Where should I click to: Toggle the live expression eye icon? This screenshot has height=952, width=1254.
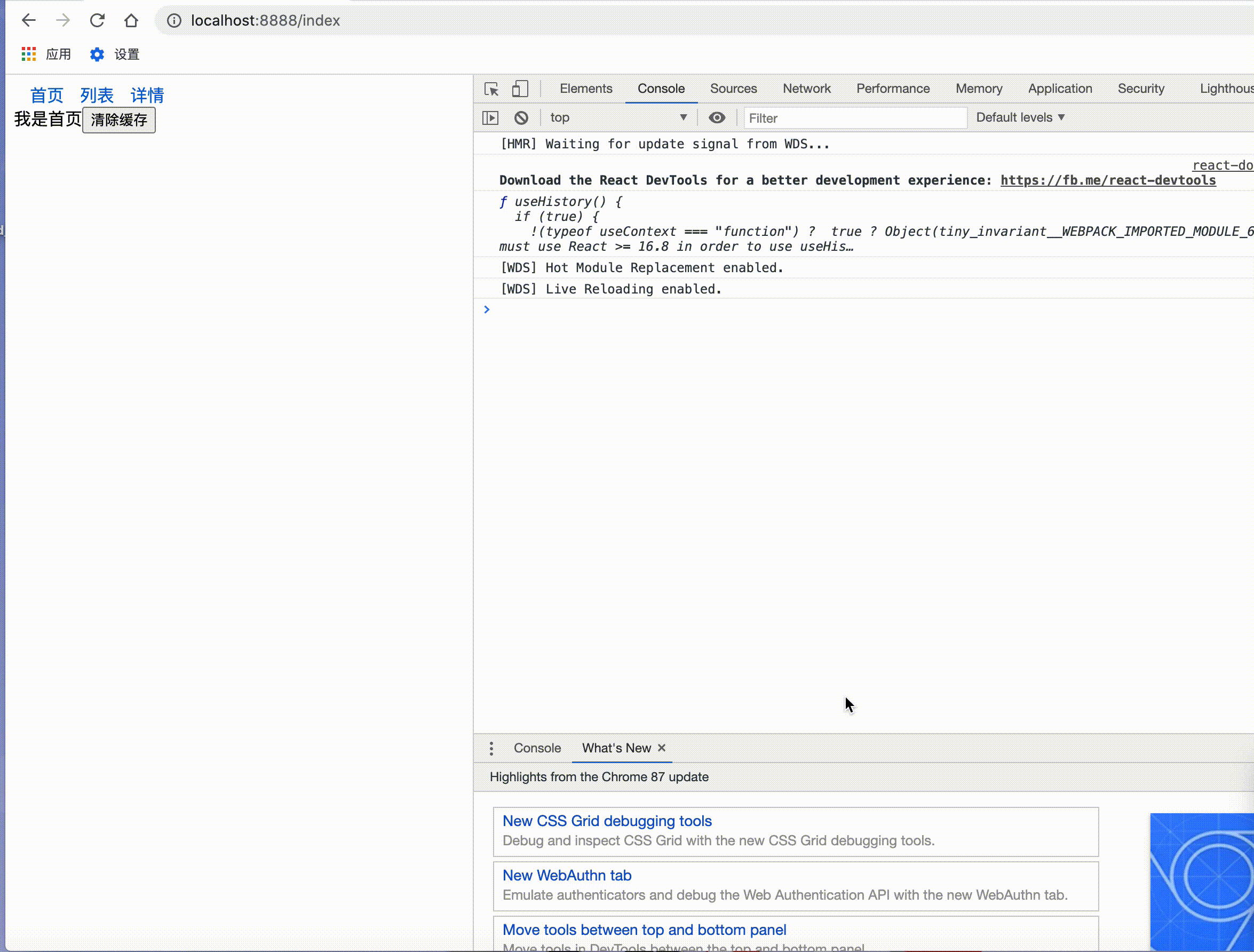click(x=717, y=118)
